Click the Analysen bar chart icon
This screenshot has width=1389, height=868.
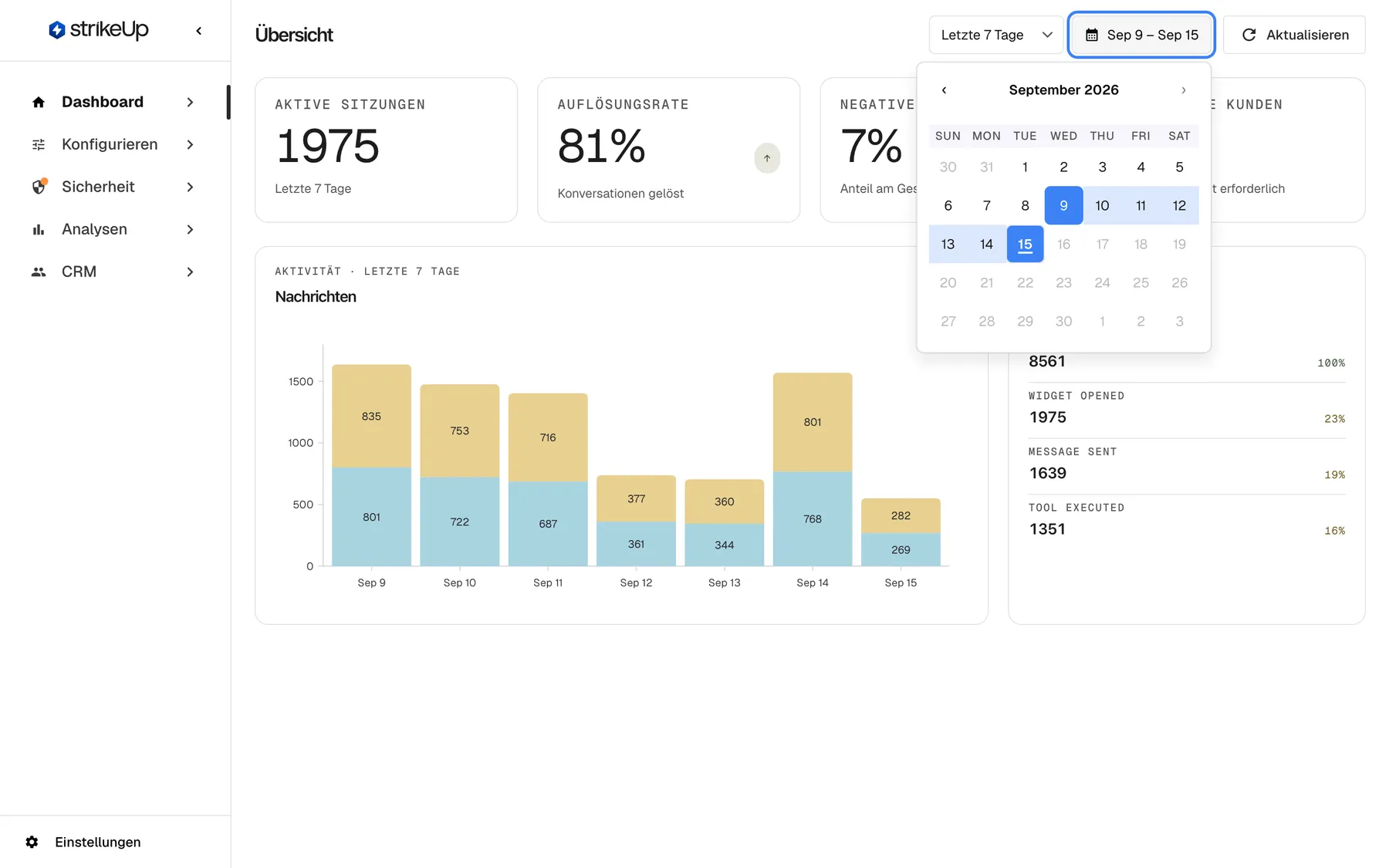(x=39, y=229)
